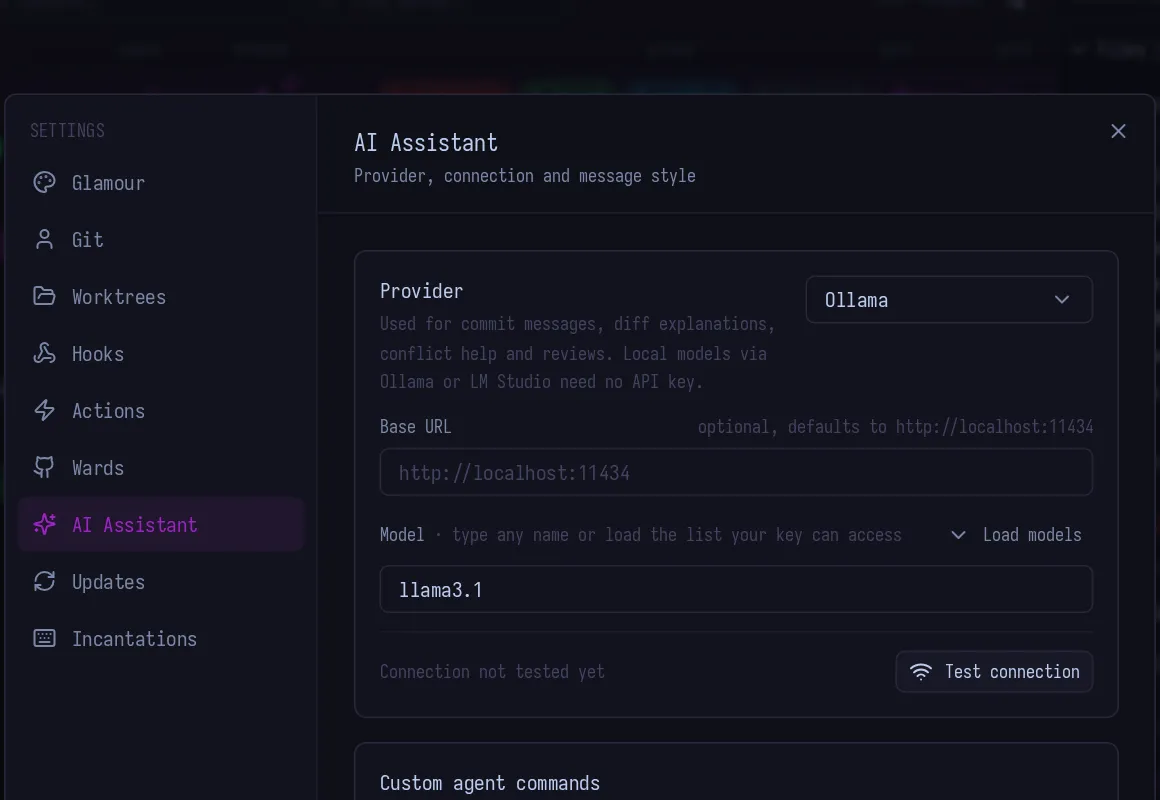Click the Worktrees folder icon
Viewport: 1160px width, 800px height.
(x=44, y=296)
